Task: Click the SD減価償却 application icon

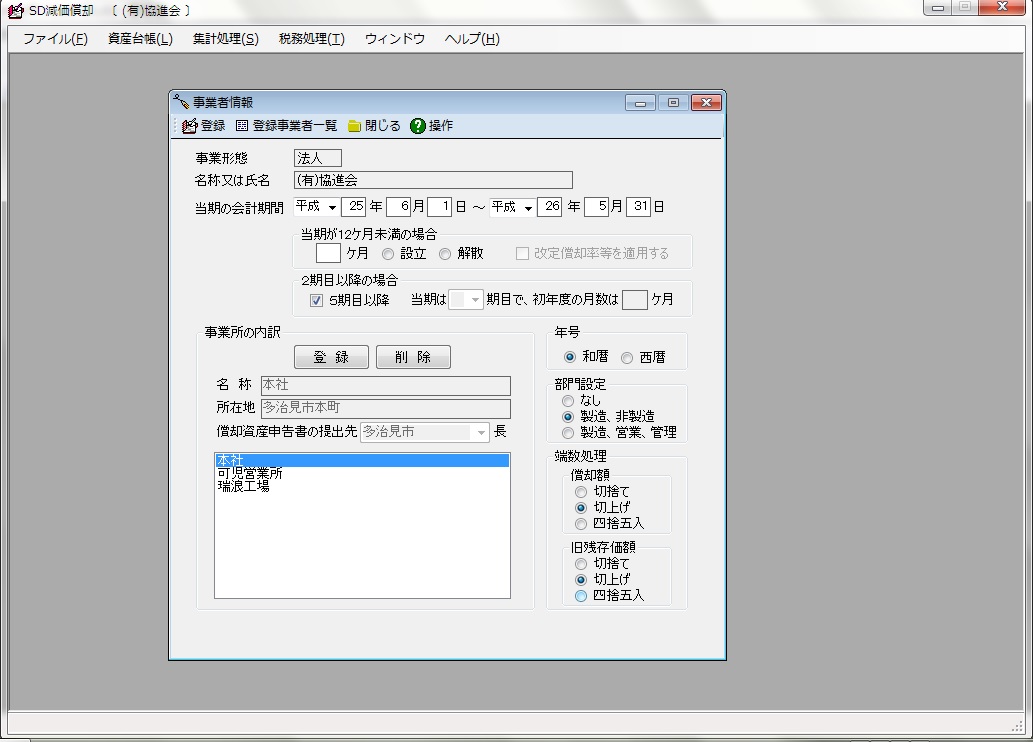Action: [14, 11]
